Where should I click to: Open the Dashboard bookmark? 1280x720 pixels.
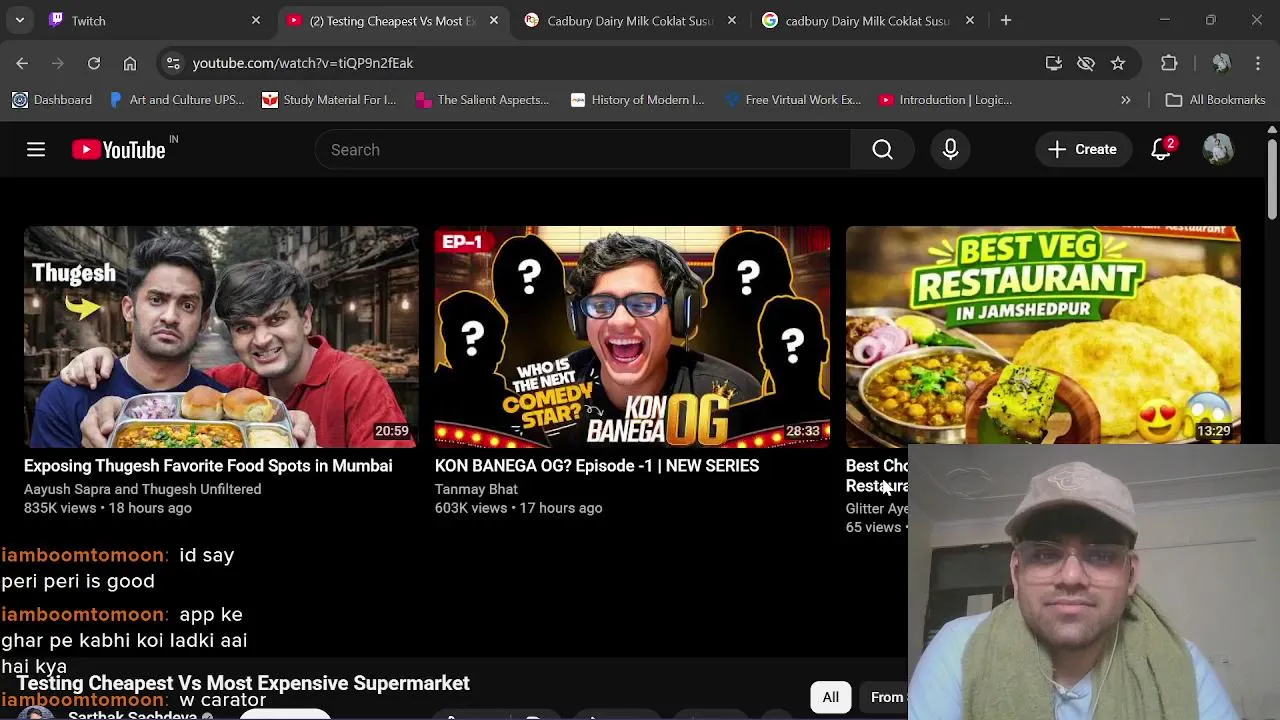52,100
